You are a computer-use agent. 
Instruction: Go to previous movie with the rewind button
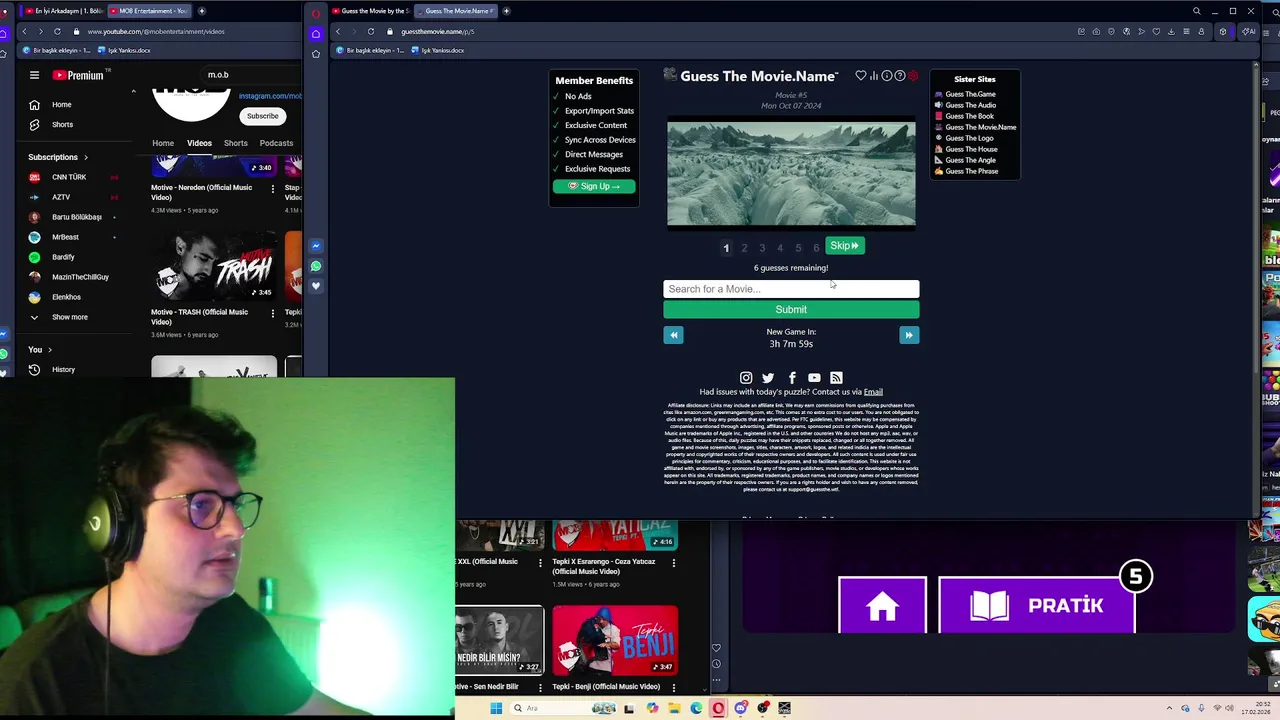click(x=673, y=335)
